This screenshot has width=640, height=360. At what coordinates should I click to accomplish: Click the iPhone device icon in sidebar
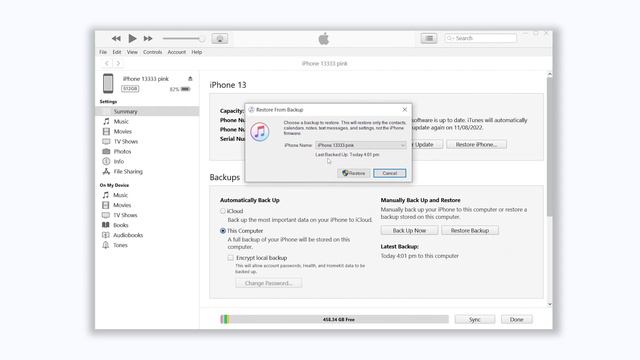(108, 83)
